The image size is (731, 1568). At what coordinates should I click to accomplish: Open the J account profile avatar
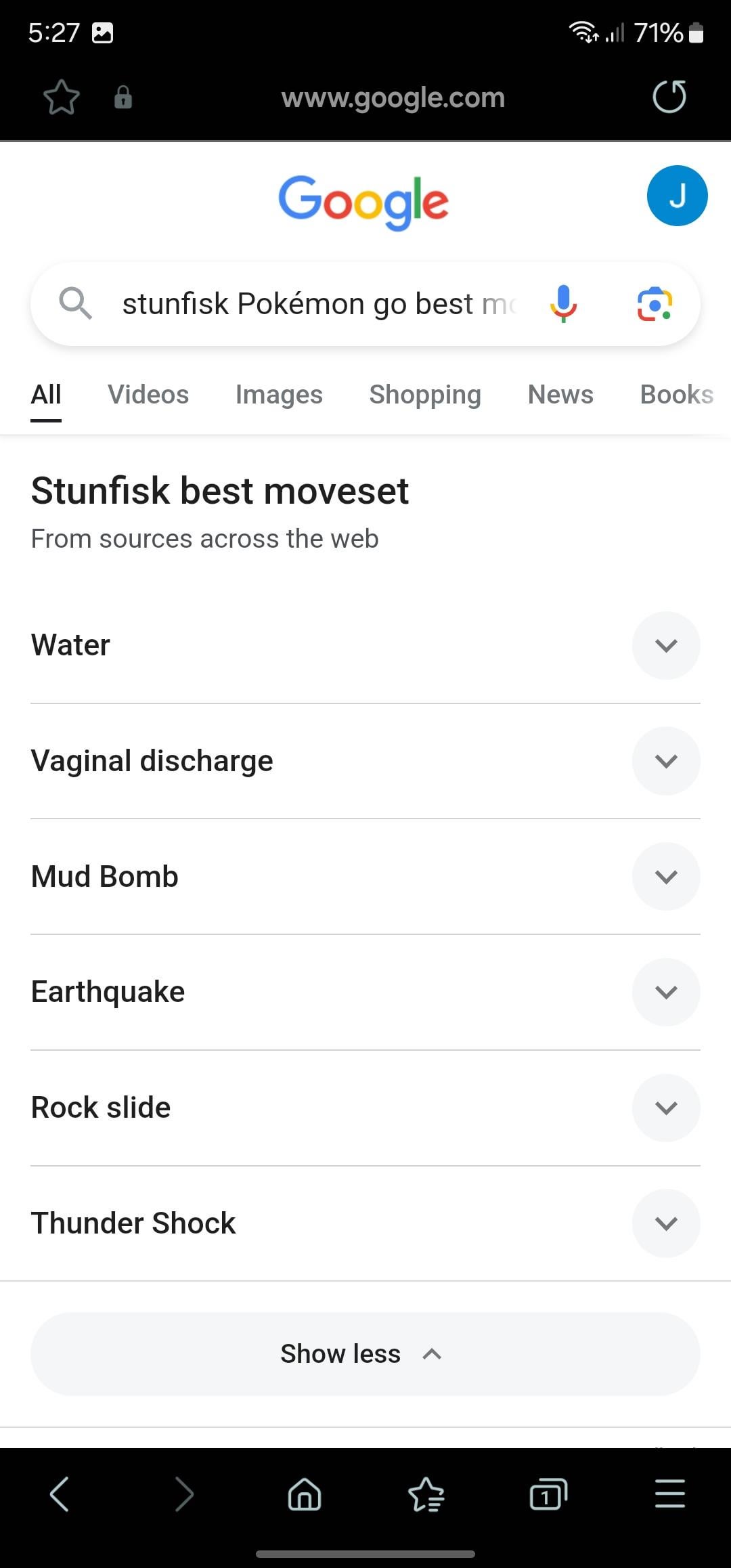point(677,196)
